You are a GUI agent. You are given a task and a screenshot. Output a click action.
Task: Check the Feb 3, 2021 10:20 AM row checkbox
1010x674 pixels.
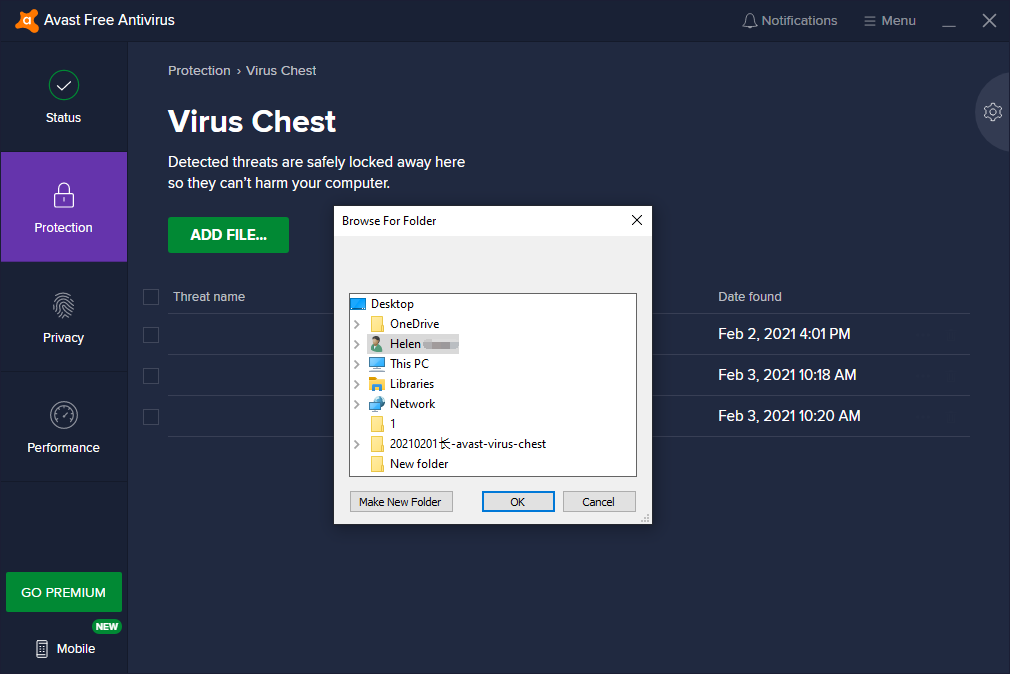click(x=151, y=416)
